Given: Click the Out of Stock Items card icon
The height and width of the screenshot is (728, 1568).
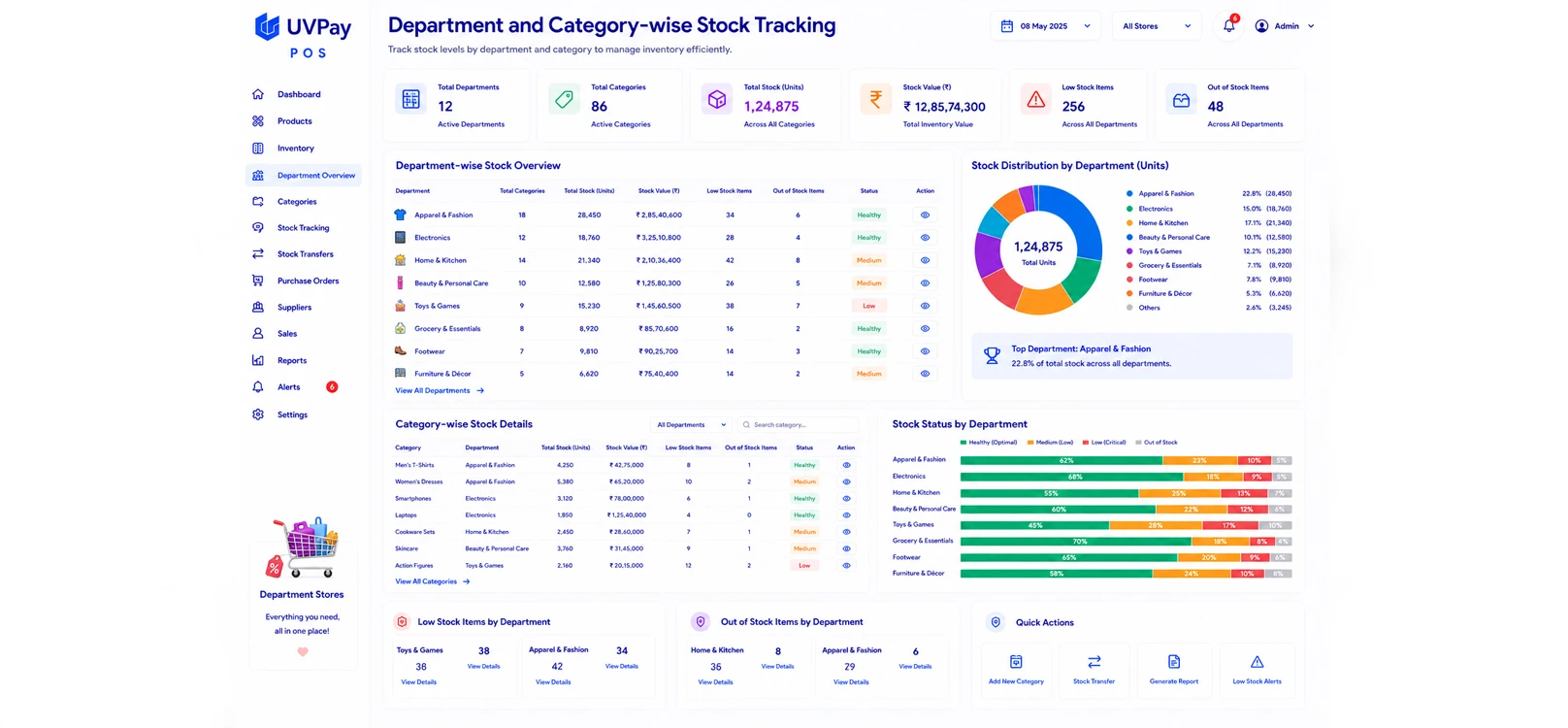Looking at the screenshot, I should click(x=1181, y=100).
